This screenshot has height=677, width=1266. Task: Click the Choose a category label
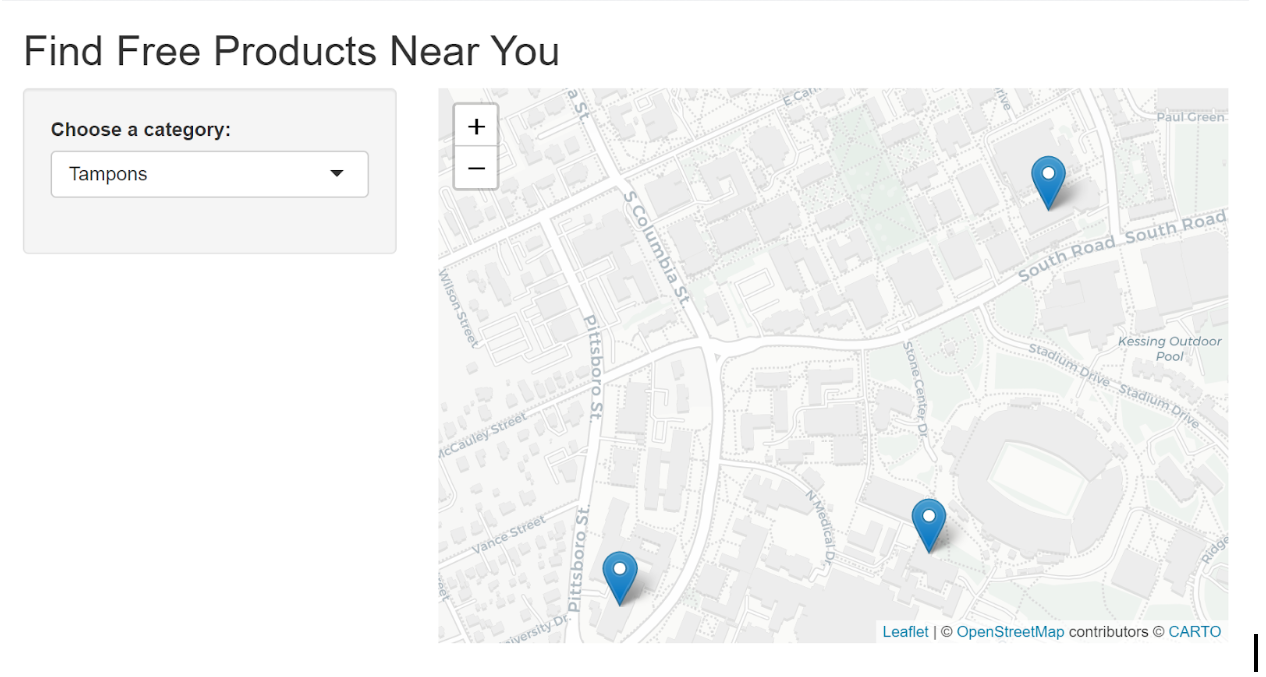click(x=141, y=130)
